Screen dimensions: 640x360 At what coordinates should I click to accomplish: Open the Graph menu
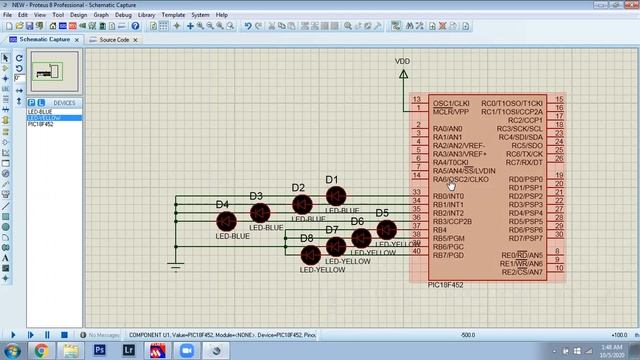click(101, 15)
